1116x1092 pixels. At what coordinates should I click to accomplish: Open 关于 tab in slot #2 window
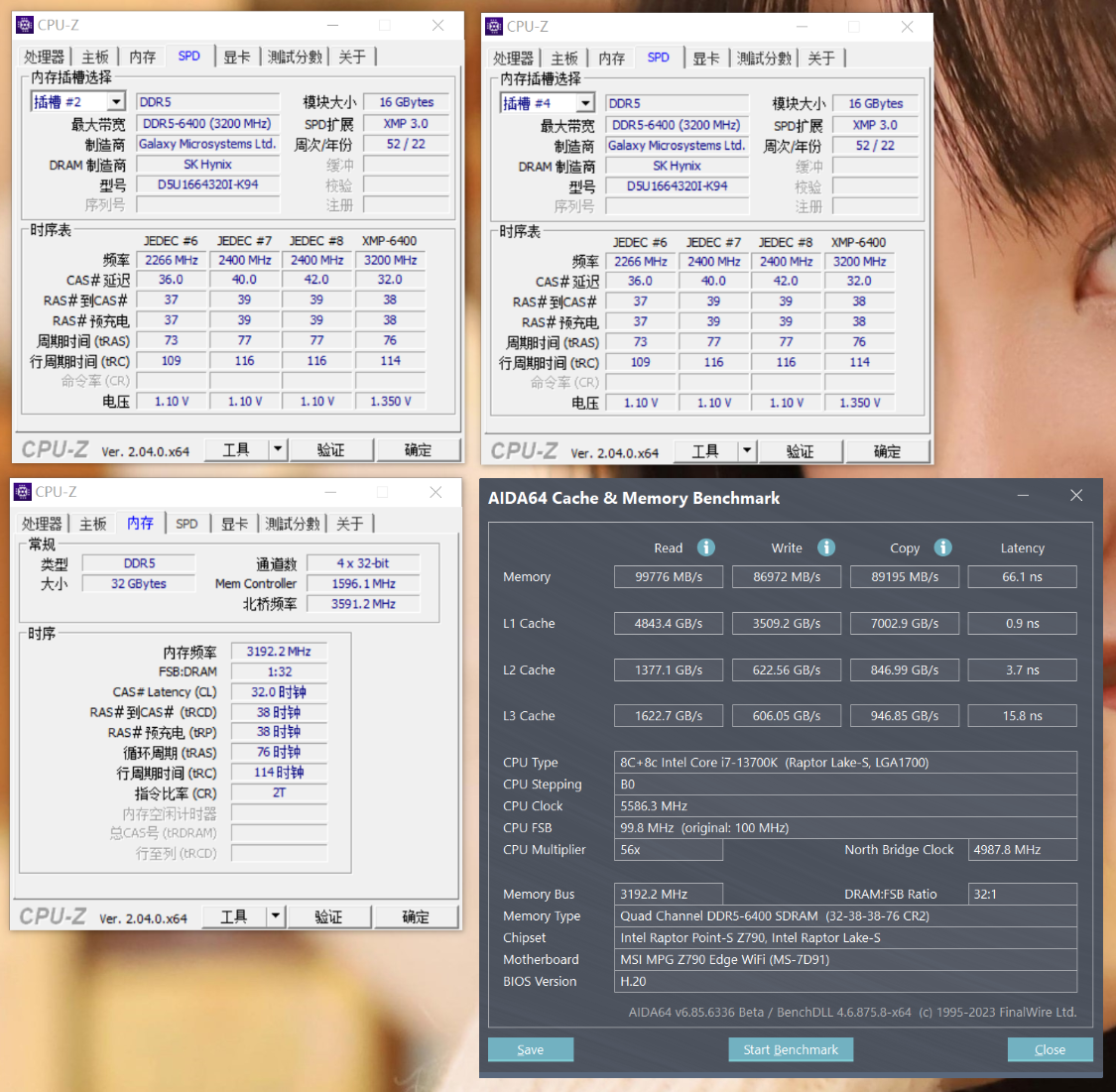(x=351, y=57)
